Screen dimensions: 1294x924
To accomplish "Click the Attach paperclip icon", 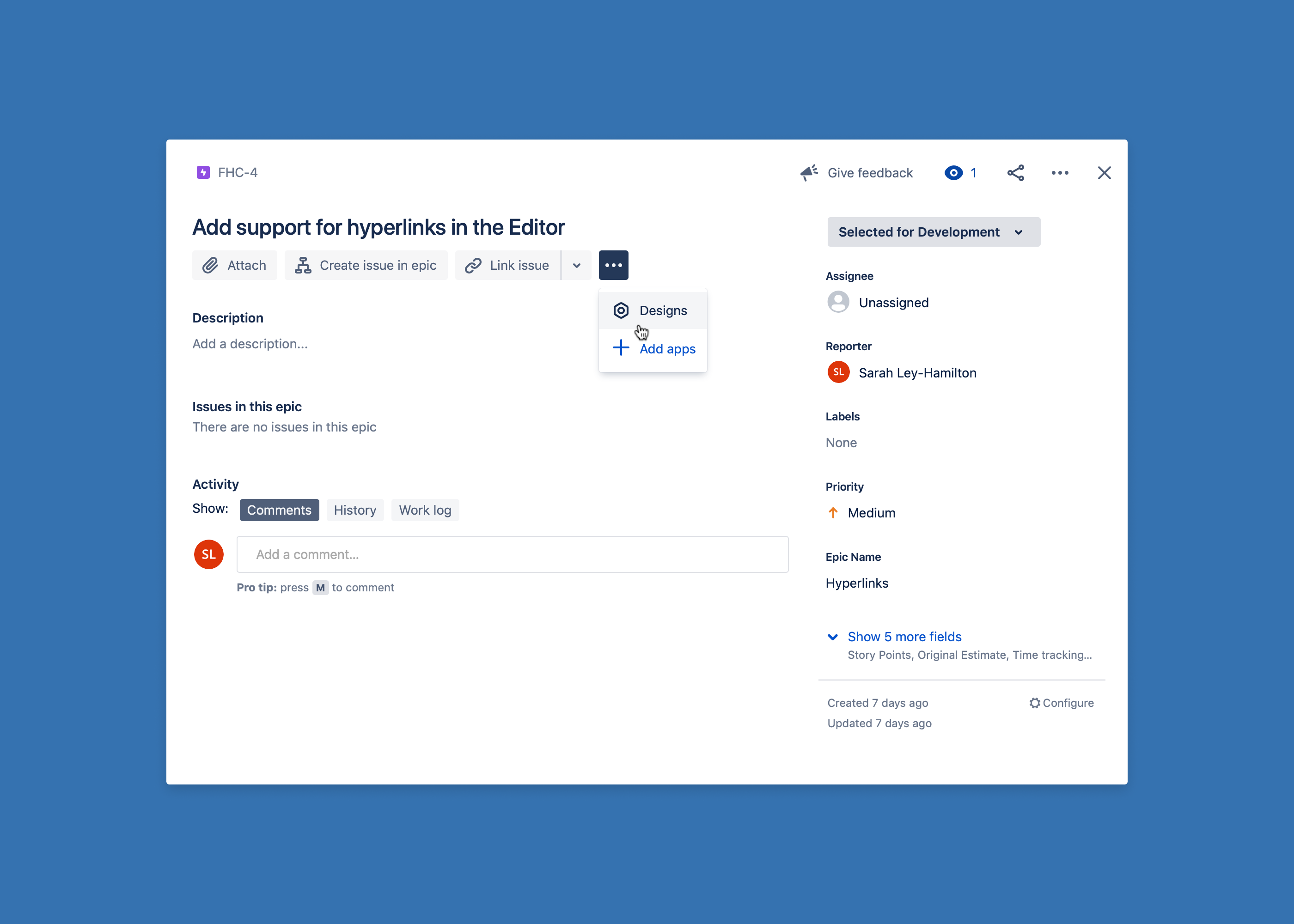I will [211, 265].
